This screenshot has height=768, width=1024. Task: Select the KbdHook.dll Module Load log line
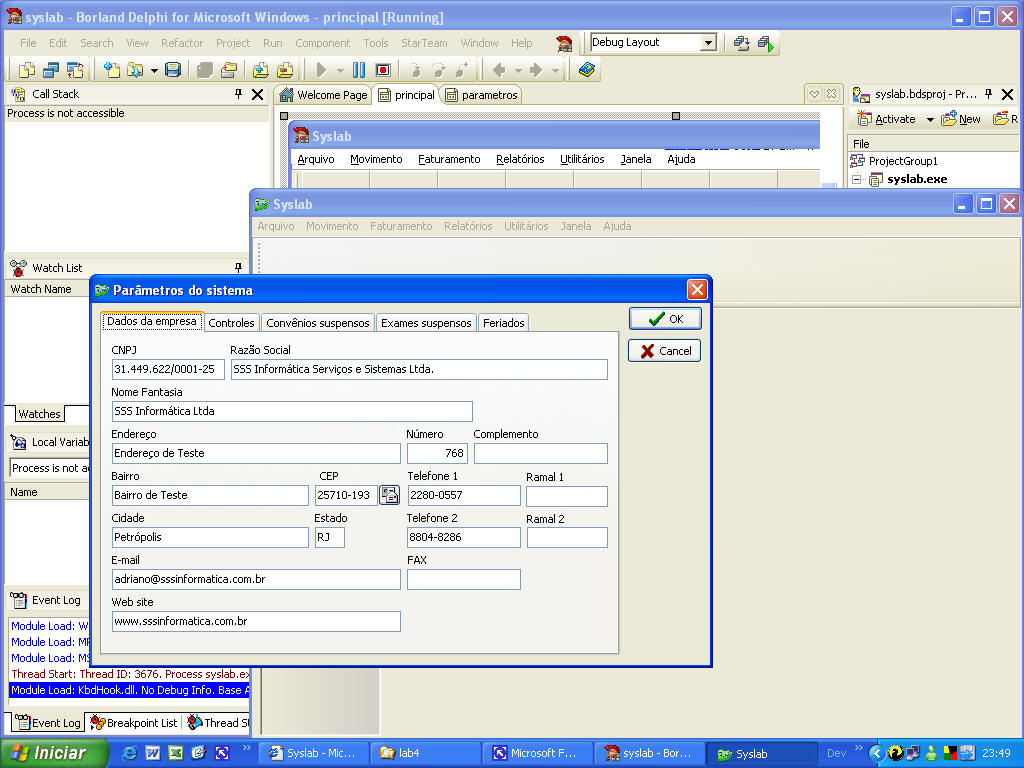pyautogui.click(x=130, y=690)
